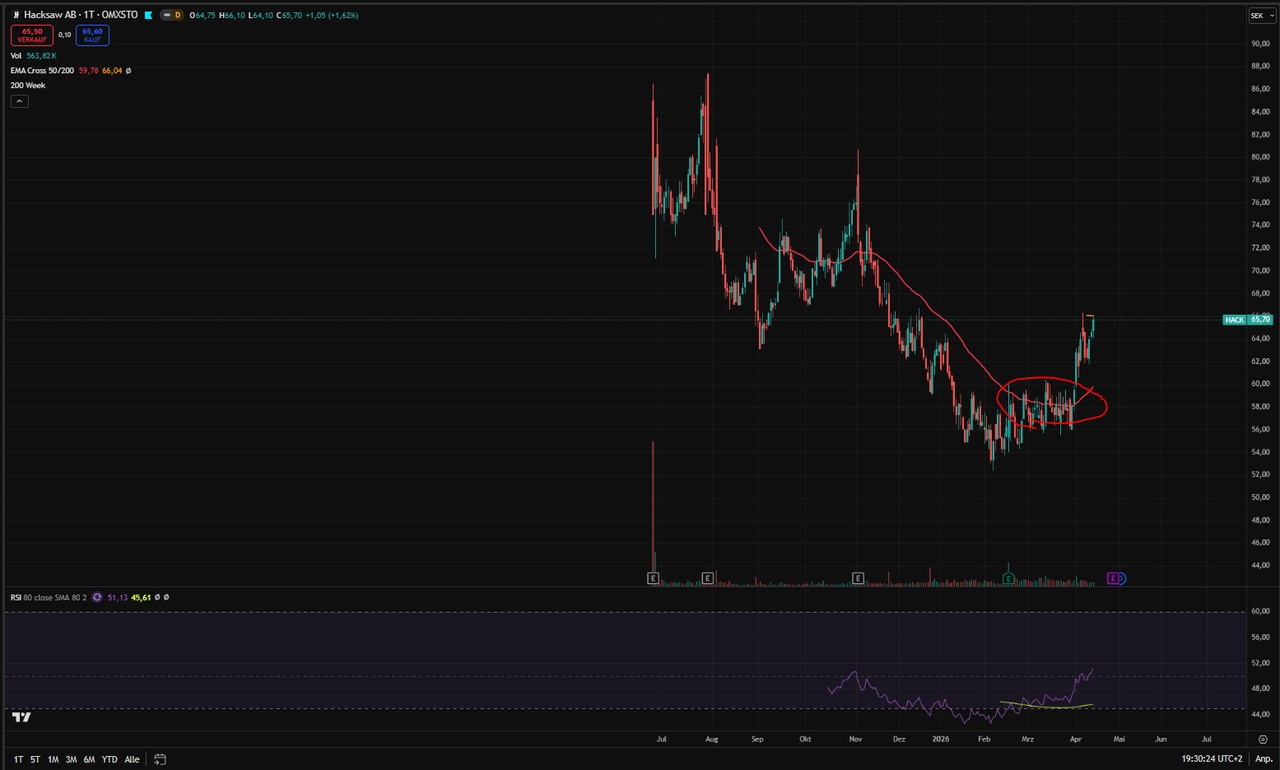
Task: Select the 1M time range
Action: coord(53,759)
